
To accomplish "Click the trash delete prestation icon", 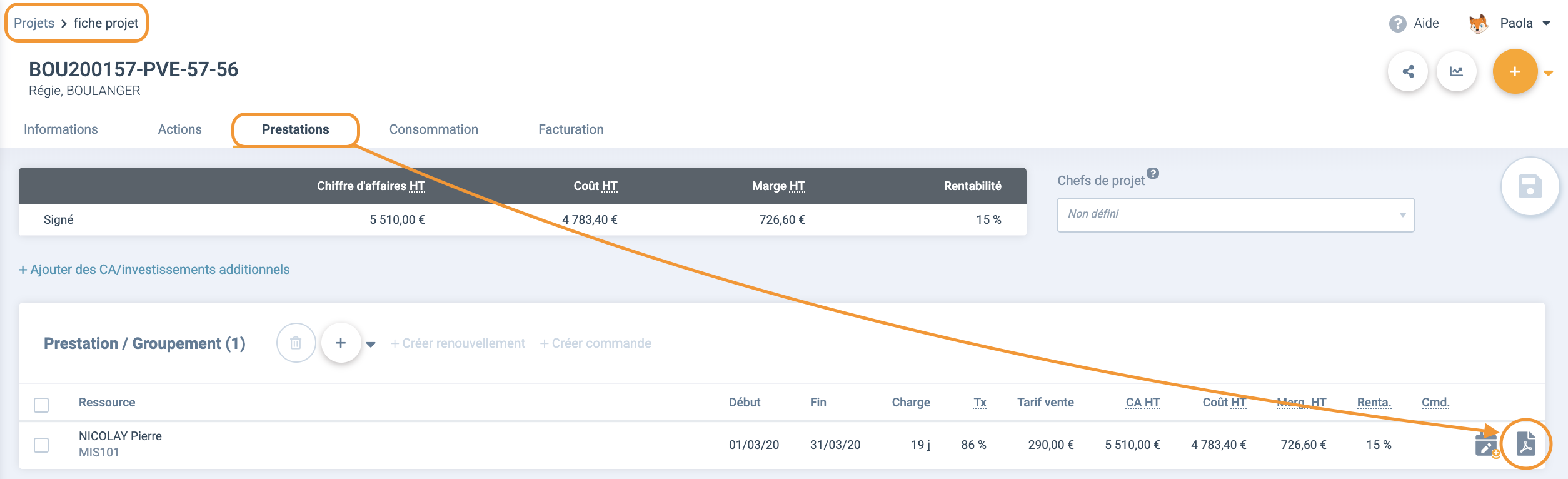I will click(x=296, y=343).
